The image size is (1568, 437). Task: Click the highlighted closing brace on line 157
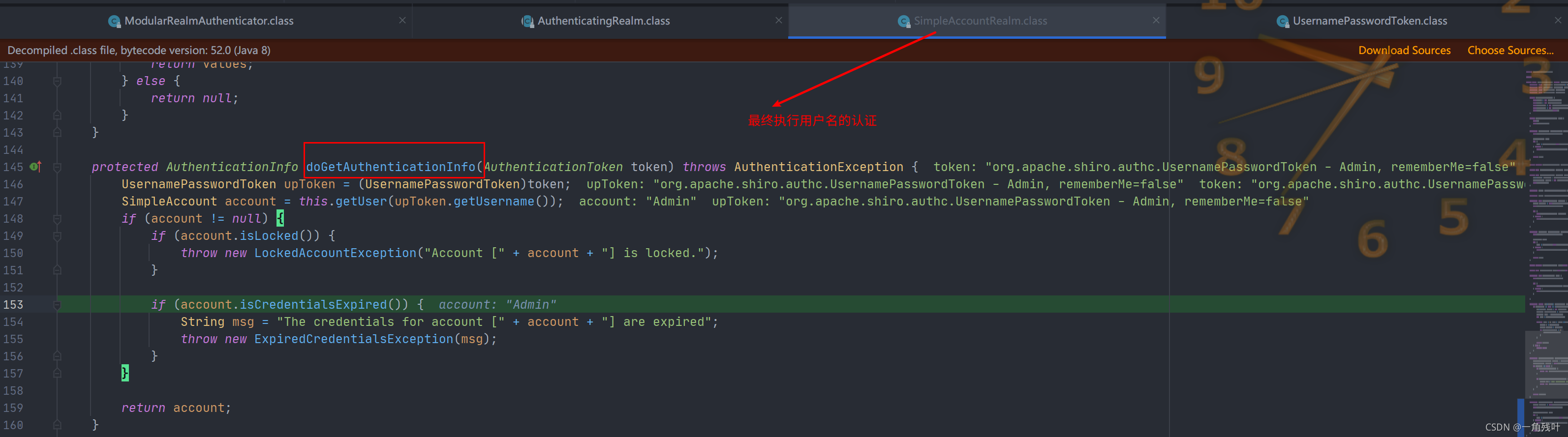125,373
